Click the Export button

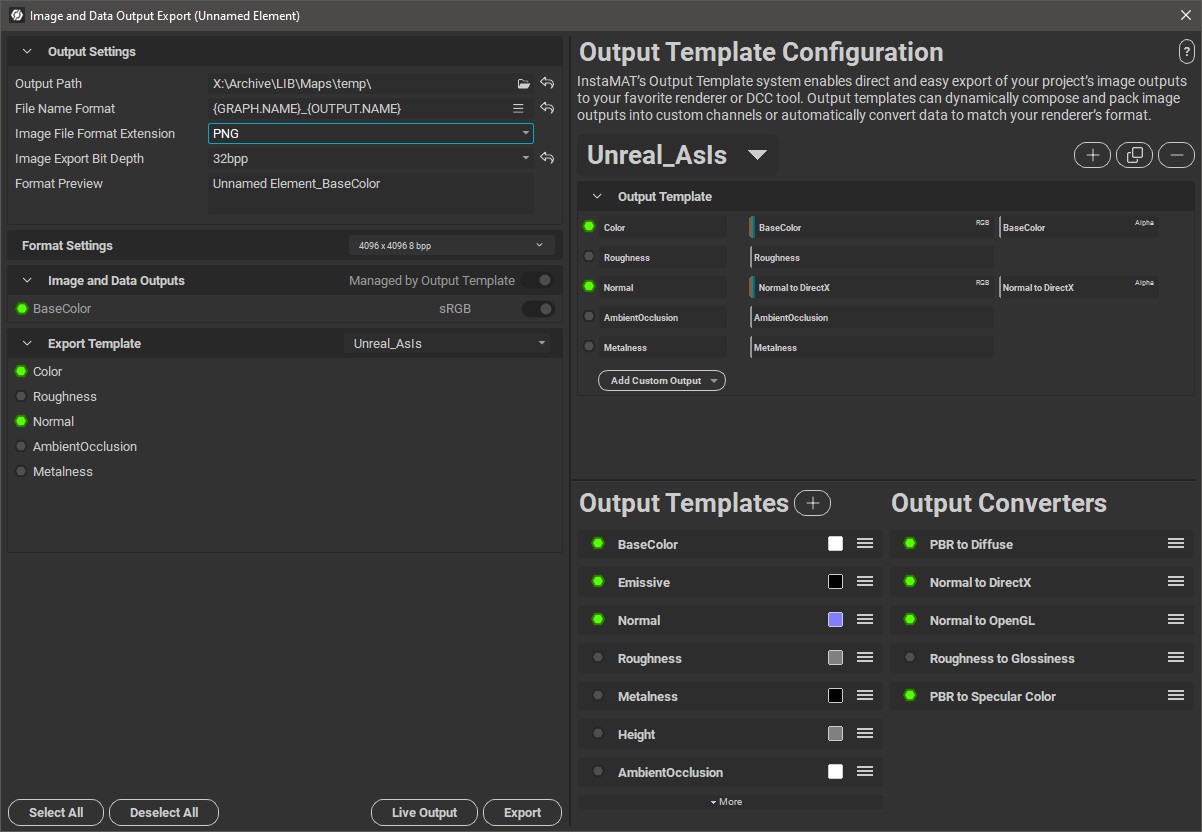click(x=522, y=813)
